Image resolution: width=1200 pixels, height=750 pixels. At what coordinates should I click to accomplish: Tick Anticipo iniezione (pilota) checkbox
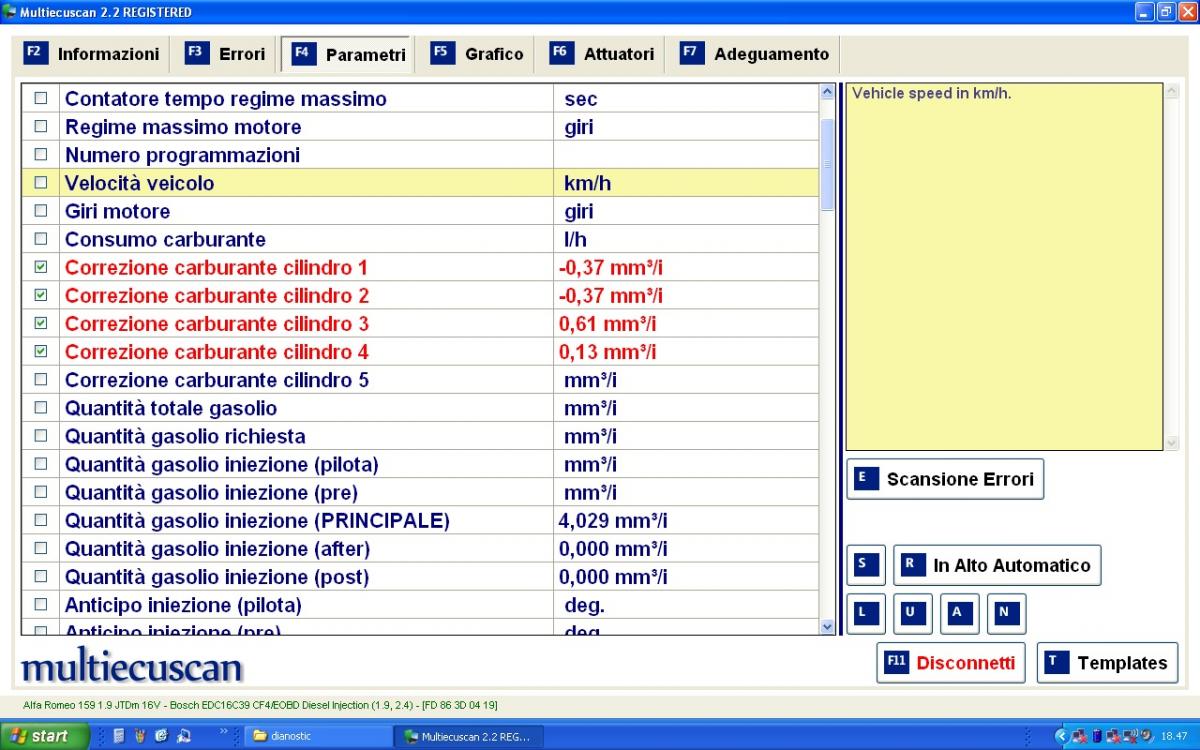41,604
